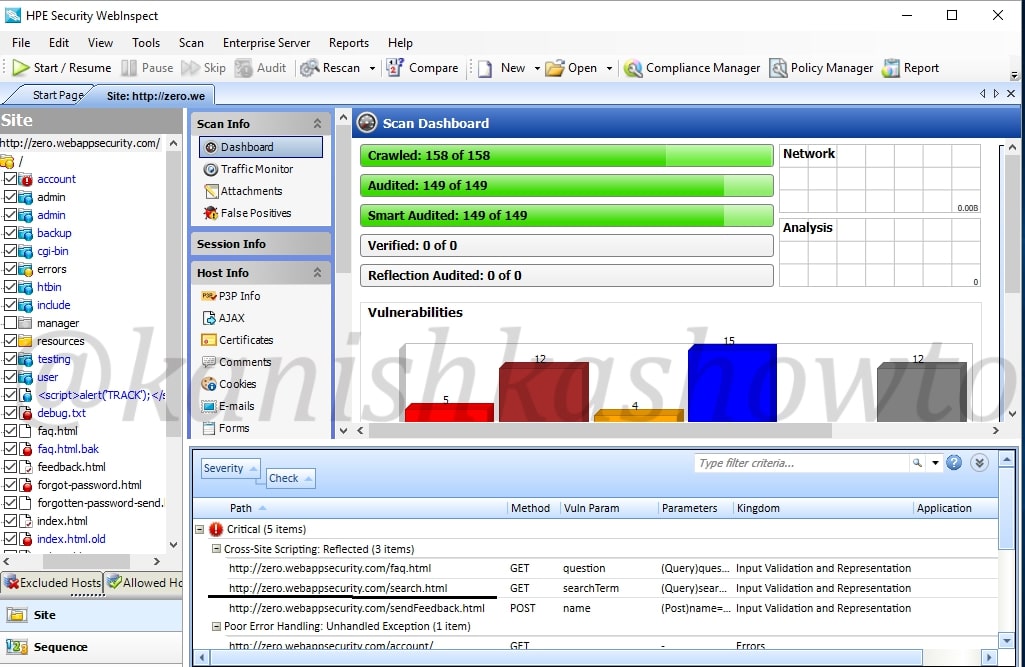Open the Reports menu
The image size is (1025, 667).
[348, 43]
